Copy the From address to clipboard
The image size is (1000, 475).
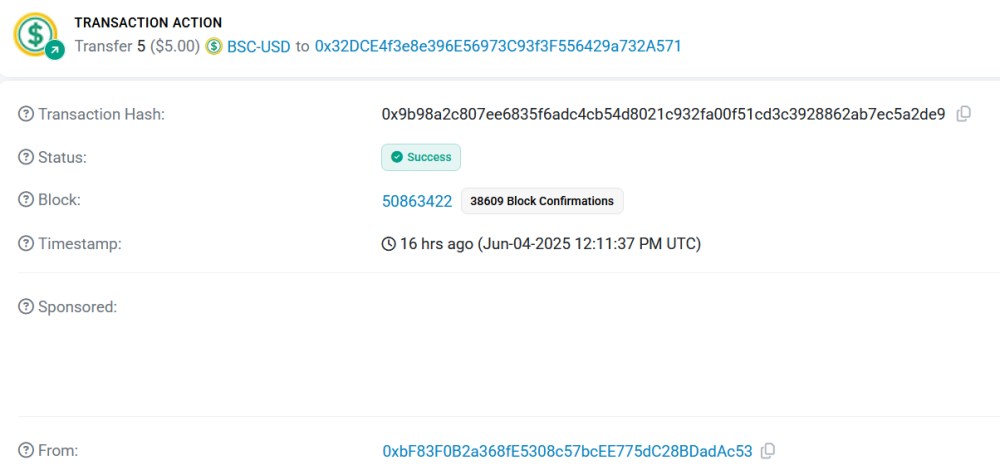pyautogui.click(x=768, y=451)
